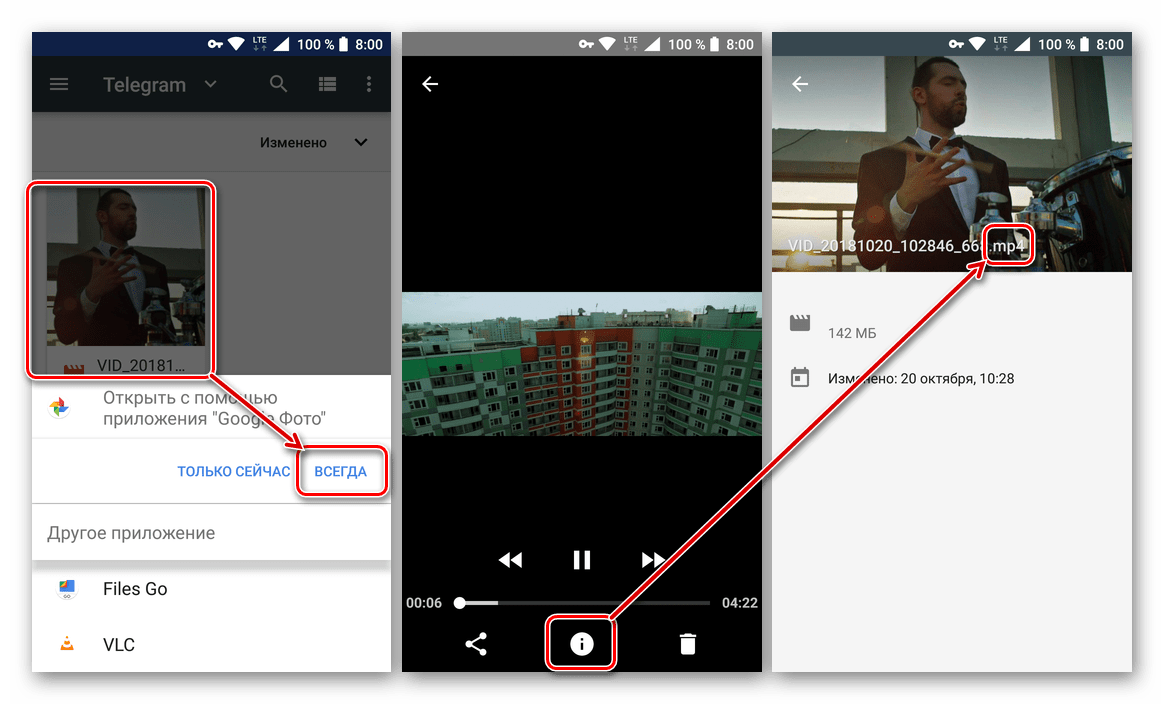This screenshot has height=704, width=1164.
Task: Expand the Telegram folder dropdown
Action: tap(210, 85)
